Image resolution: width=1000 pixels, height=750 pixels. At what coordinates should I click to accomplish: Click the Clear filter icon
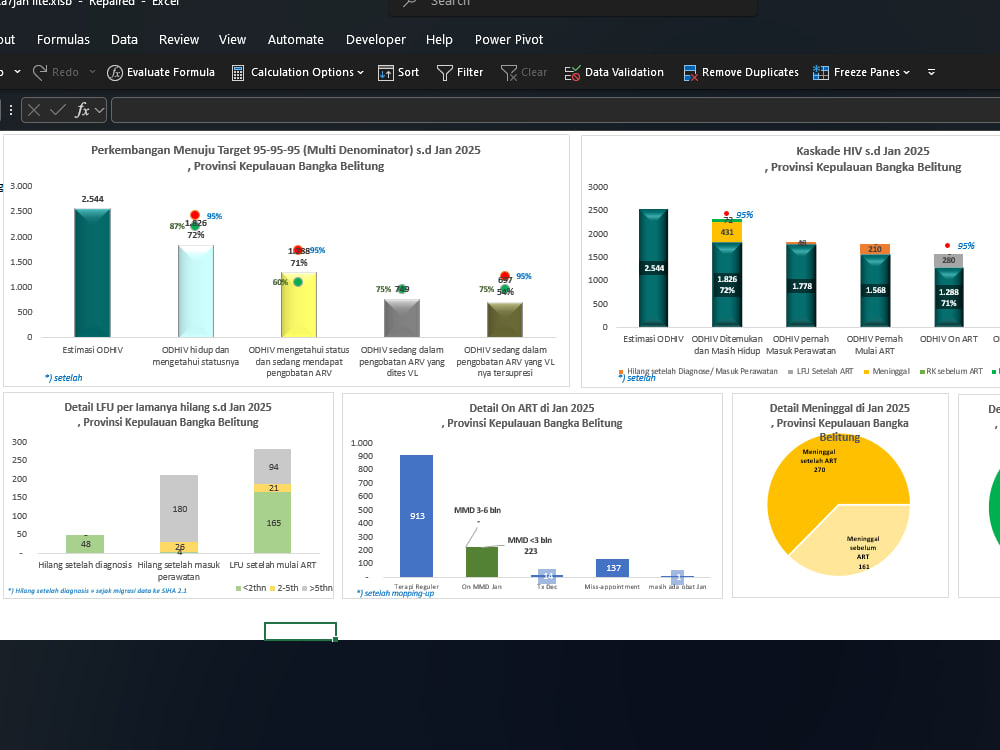(509, 73)
